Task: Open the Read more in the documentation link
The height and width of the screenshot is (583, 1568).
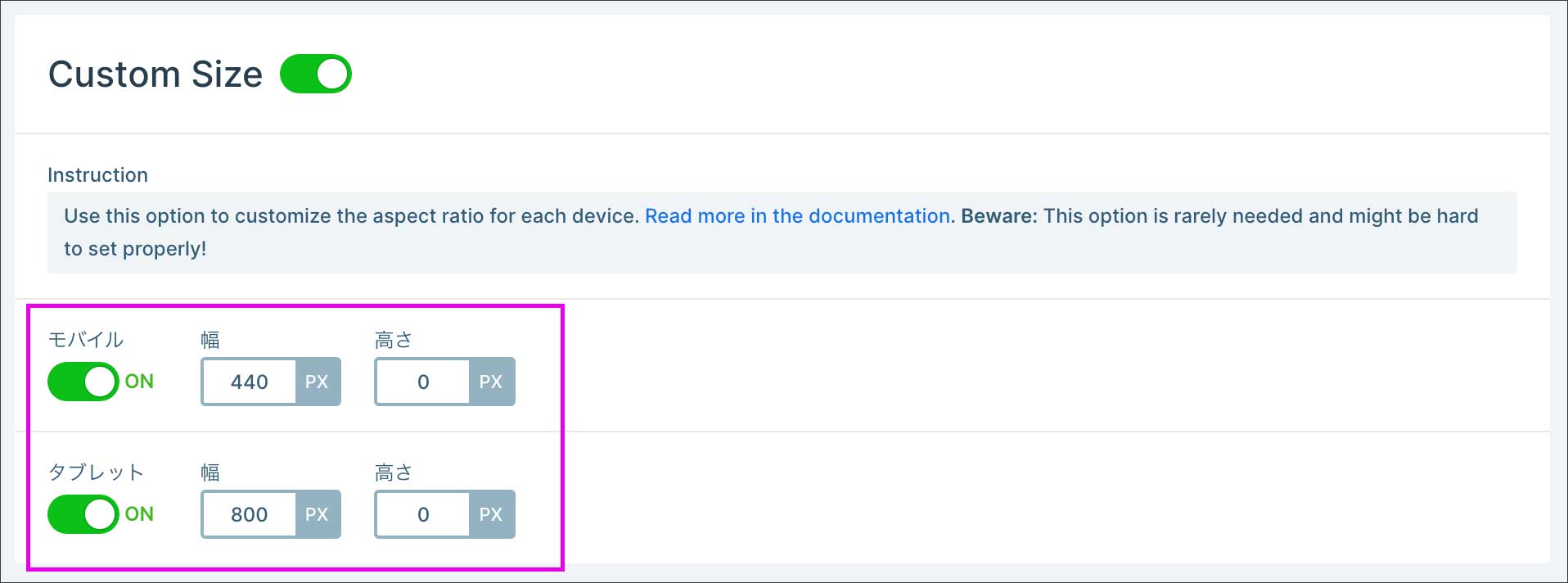Action: pyautogui.click(x=797, y=216)
